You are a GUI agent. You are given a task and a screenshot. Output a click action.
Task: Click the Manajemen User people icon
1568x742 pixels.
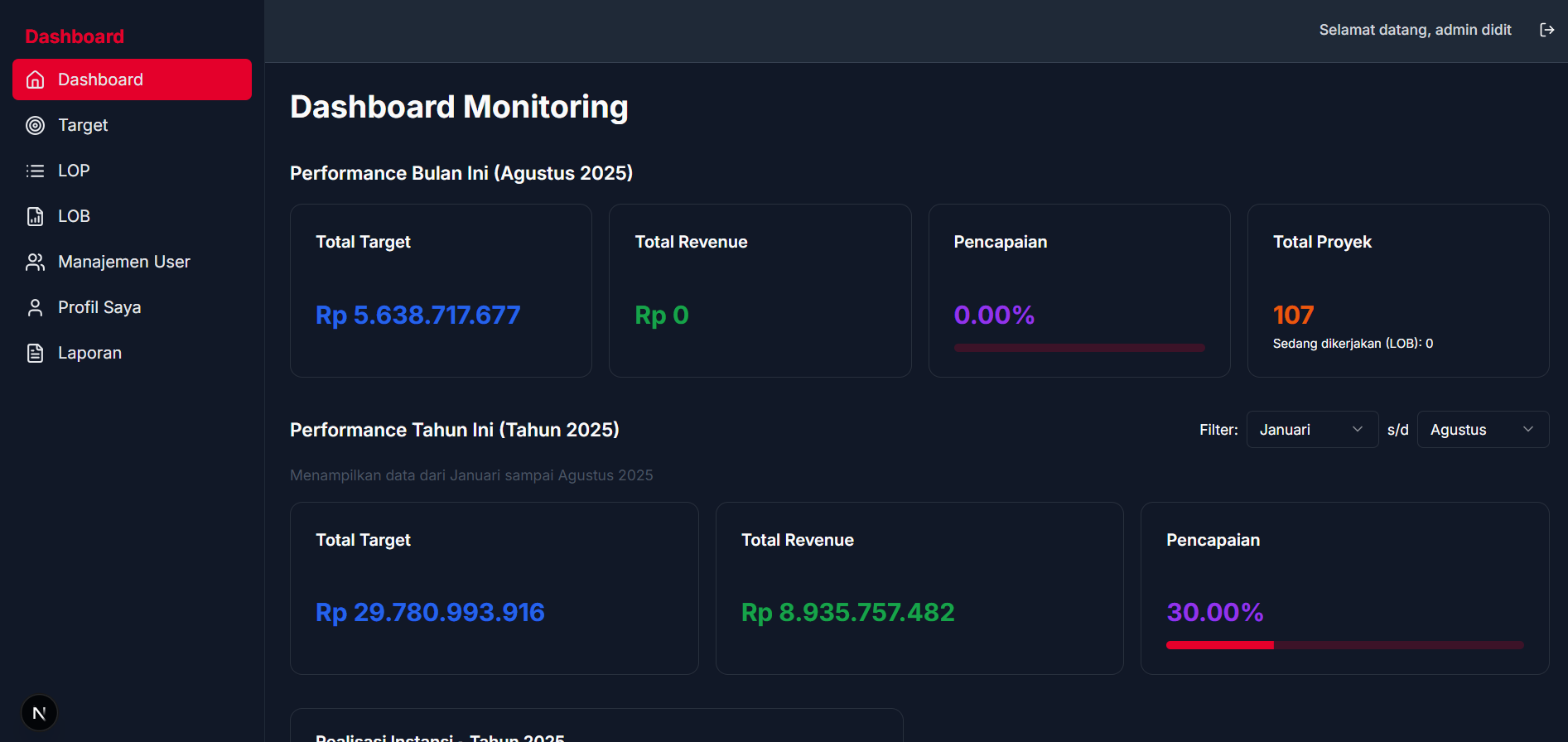(35, 262)
